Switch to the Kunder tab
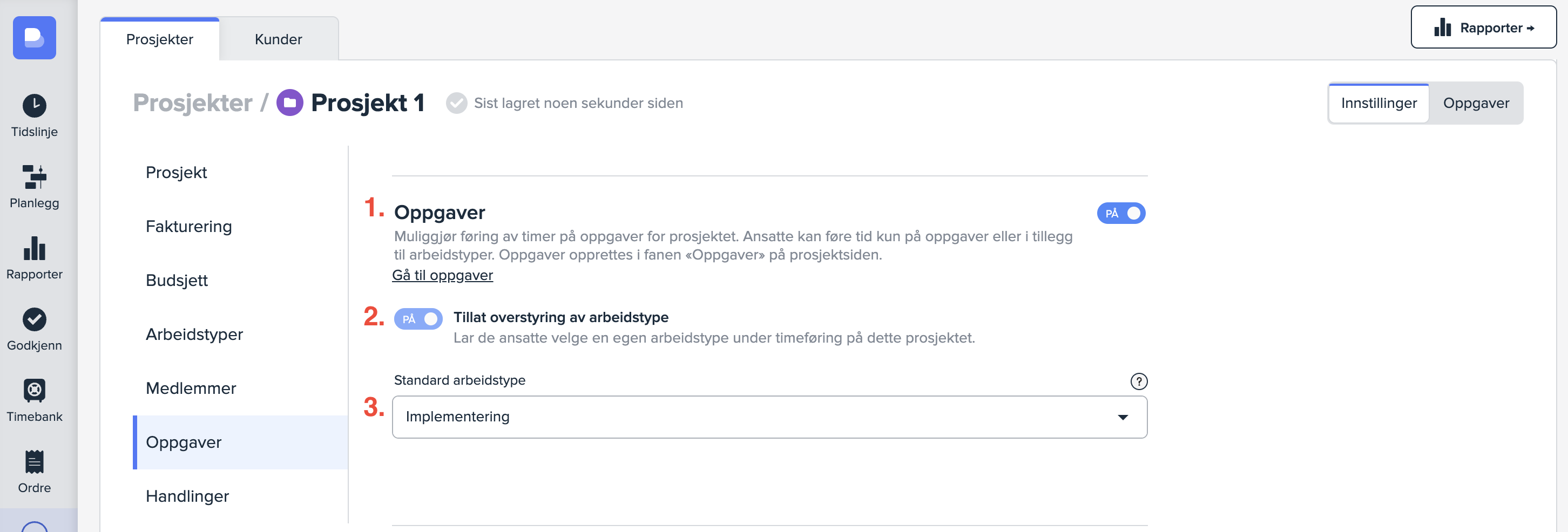Image resolution: width=1568 pixels, height=532 pixels. point(278,39)
